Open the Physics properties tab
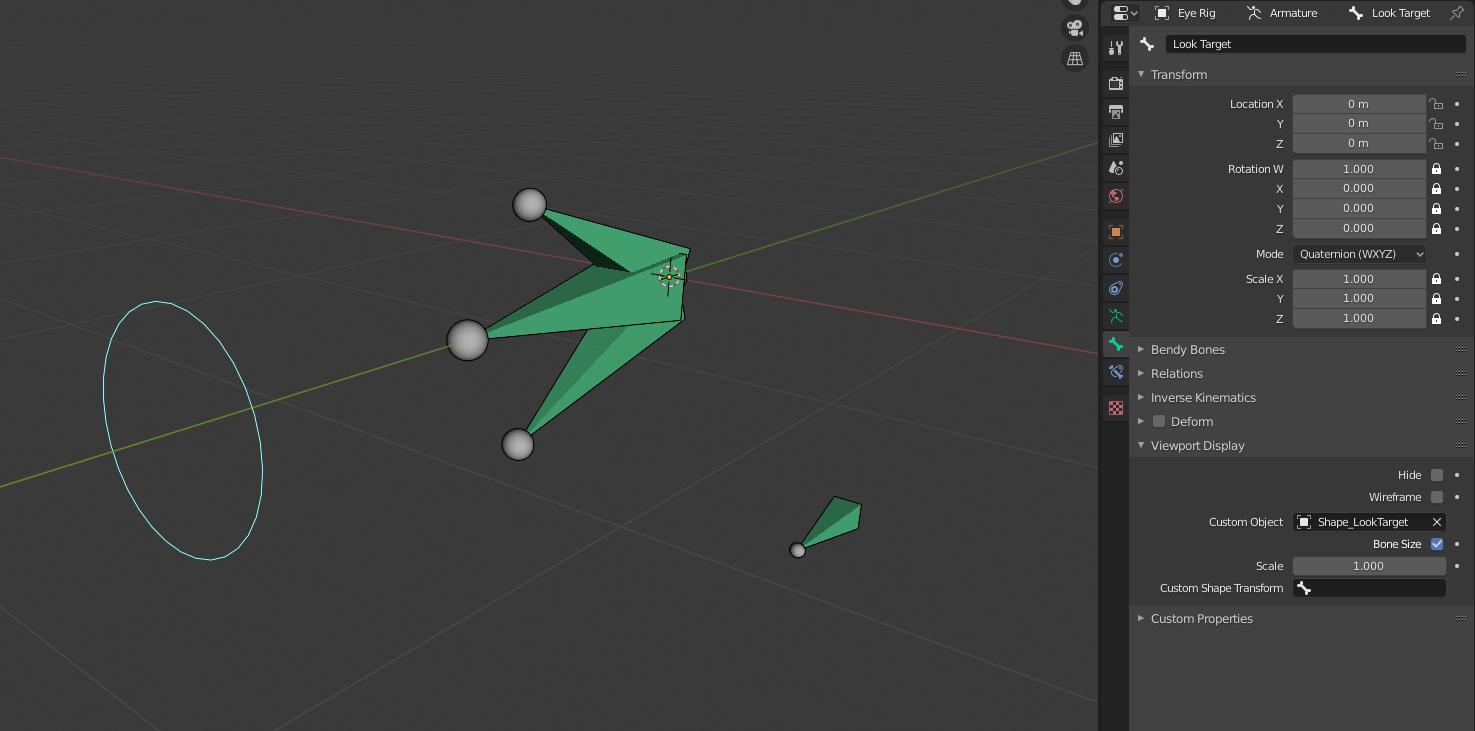The height and width of the screenshot is (731, 1475). (1116, 260)
